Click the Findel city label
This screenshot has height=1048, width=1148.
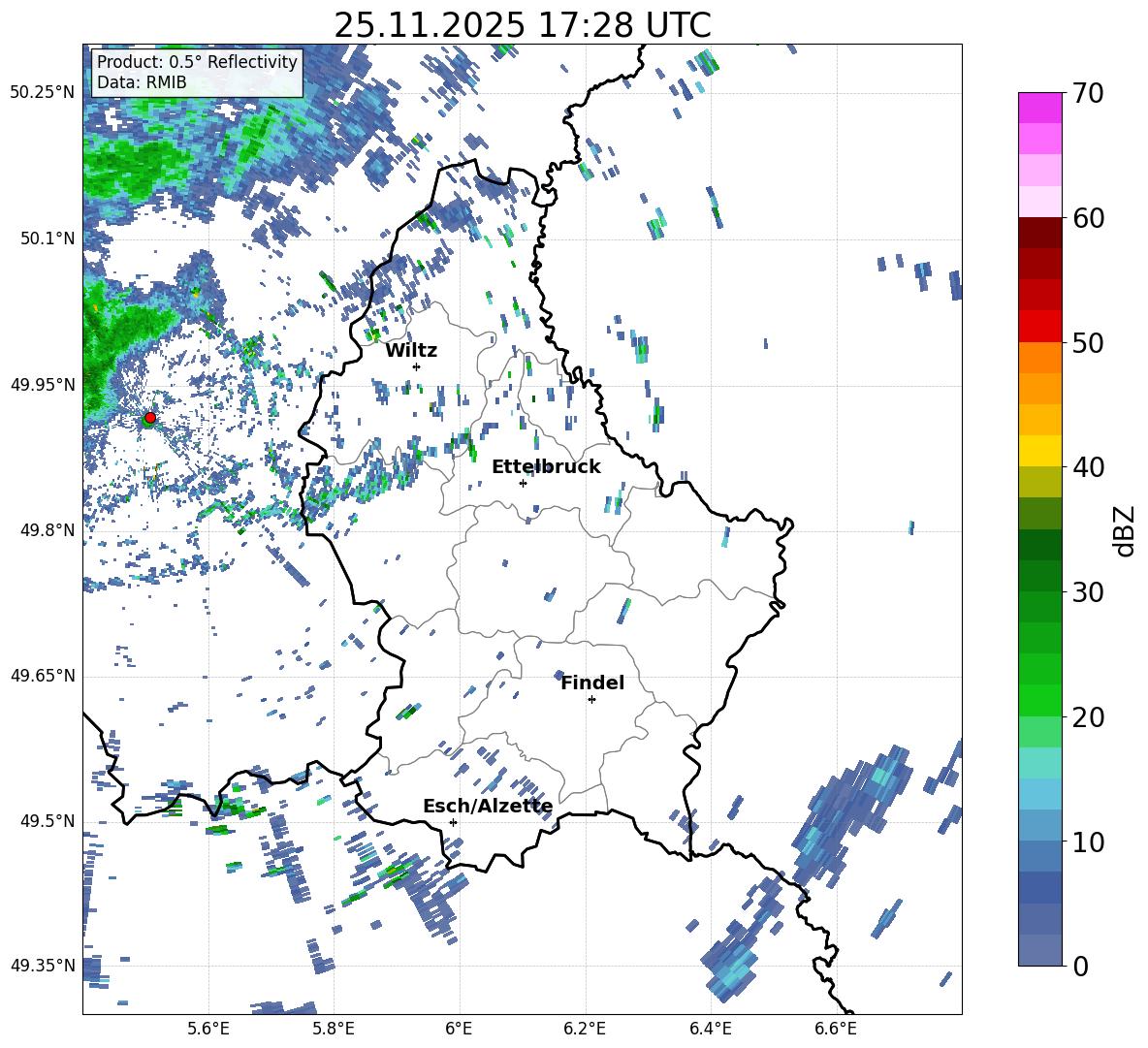click(592, 683)
